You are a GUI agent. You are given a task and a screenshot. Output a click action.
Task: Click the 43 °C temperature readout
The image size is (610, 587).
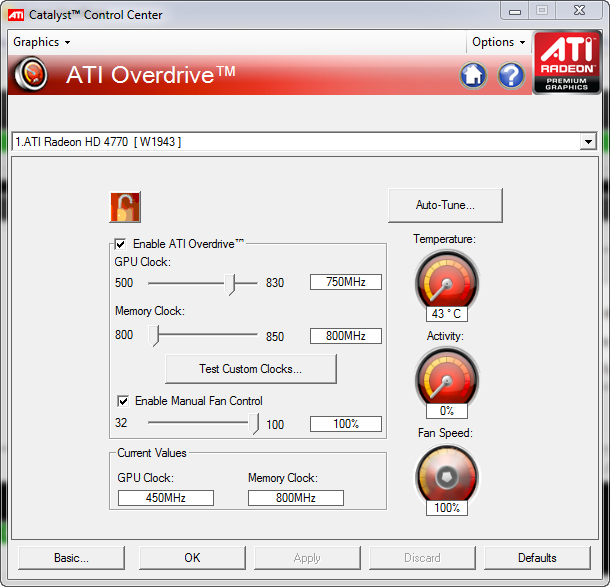[x=447, y=314]
